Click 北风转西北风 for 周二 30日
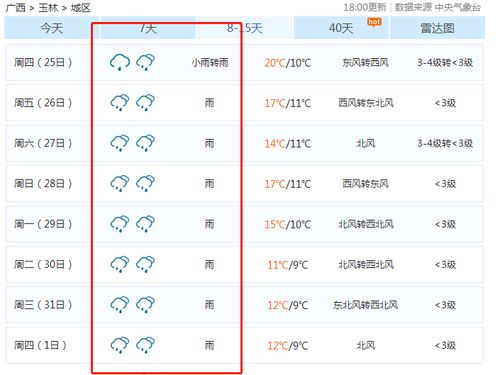Viewport: 500px width, 375px height. tap(366, 264)
